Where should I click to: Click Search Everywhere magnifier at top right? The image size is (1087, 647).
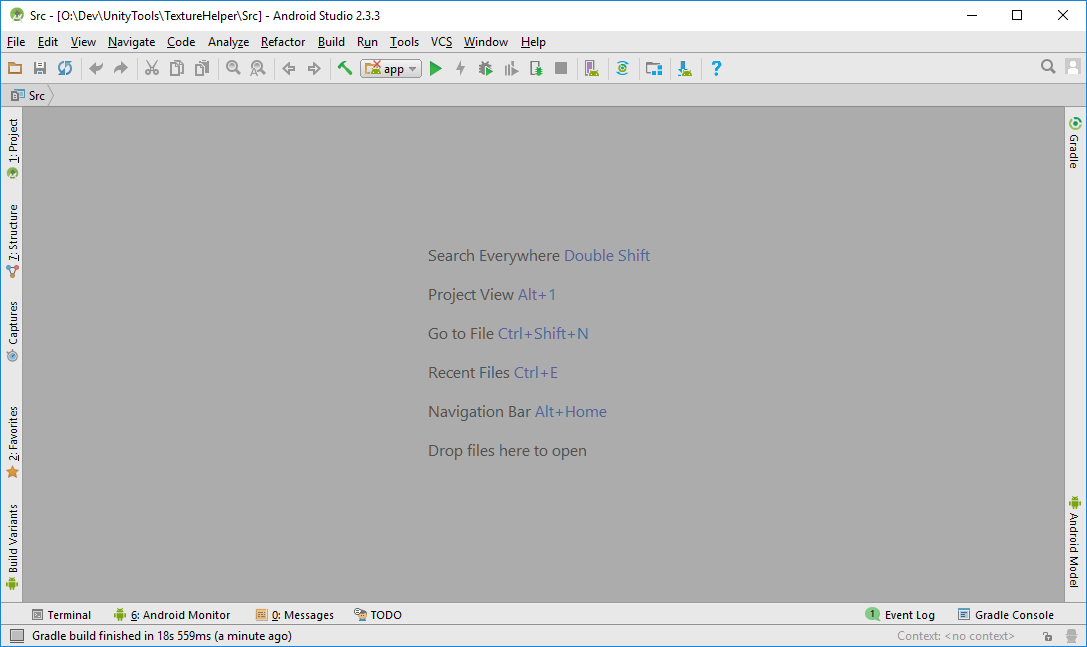[1048, 67]
